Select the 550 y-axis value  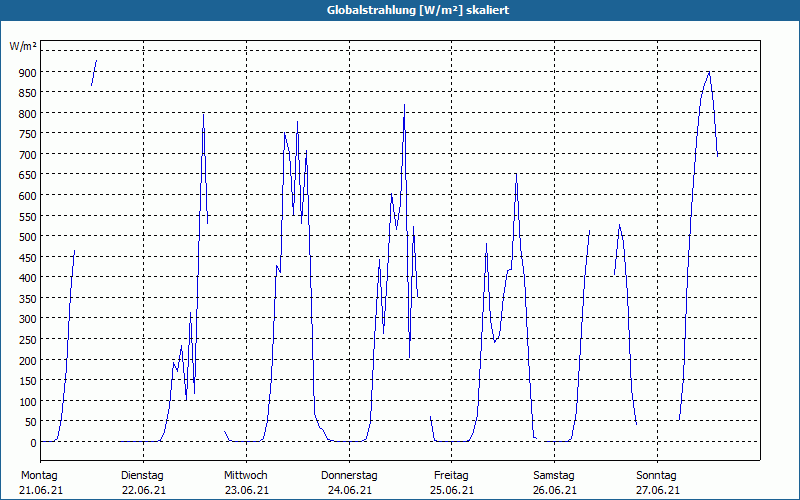pyautogui.click(x=28, y=217)
